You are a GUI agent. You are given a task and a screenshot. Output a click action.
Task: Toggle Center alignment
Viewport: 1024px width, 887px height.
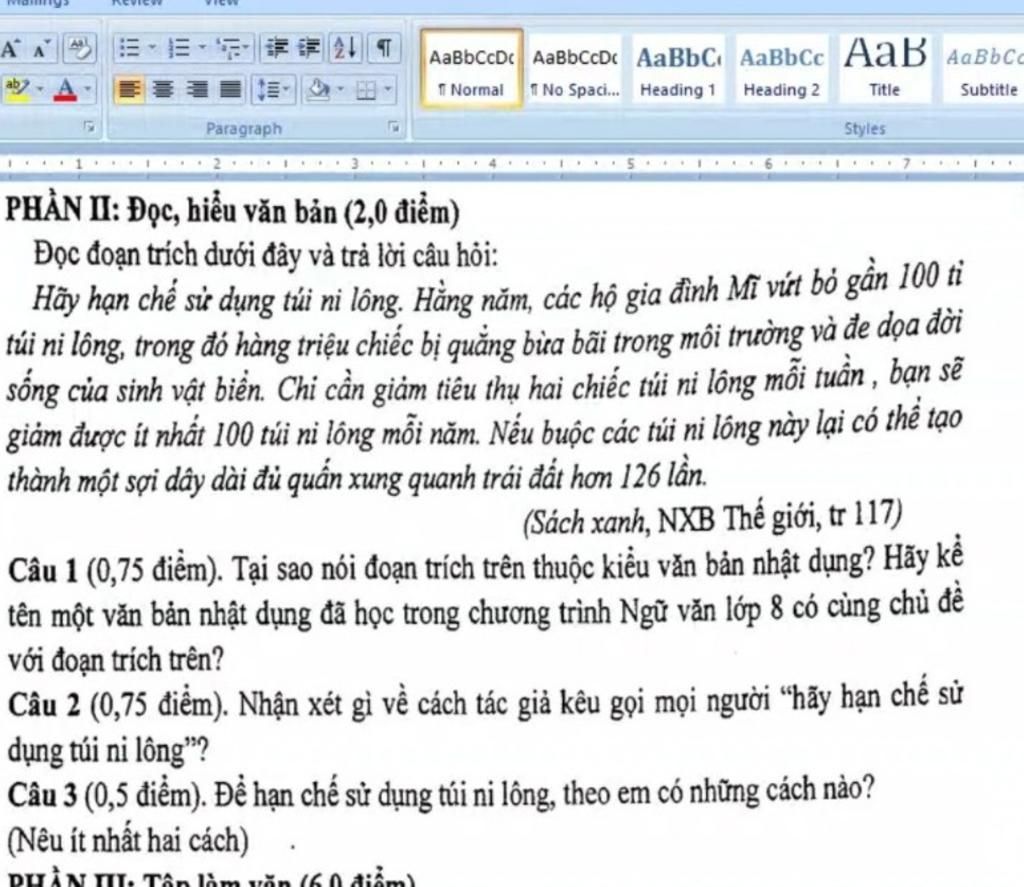pos(162,89)
